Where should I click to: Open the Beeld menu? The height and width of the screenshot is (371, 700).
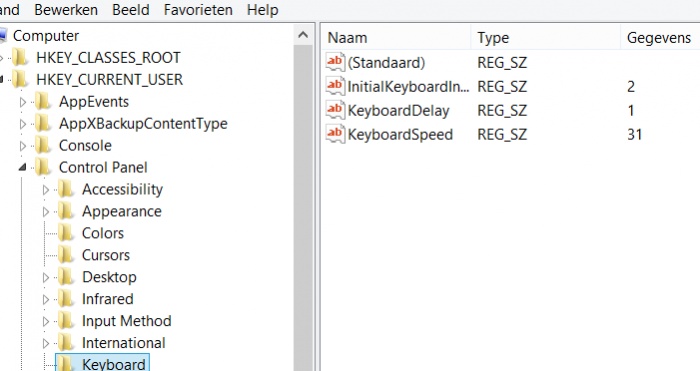[131, 10]
